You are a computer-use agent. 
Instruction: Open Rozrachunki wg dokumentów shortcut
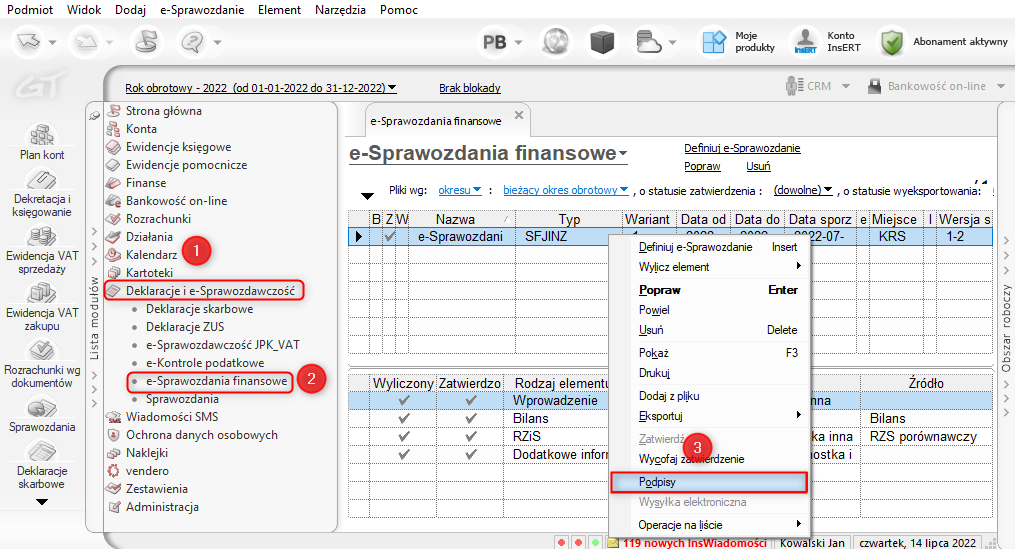click(x=41, y=364)
